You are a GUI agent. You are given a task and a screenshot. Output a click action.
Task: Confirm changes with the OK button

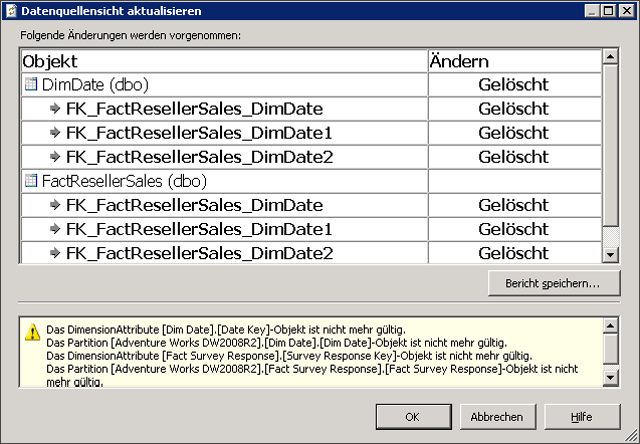412,416
